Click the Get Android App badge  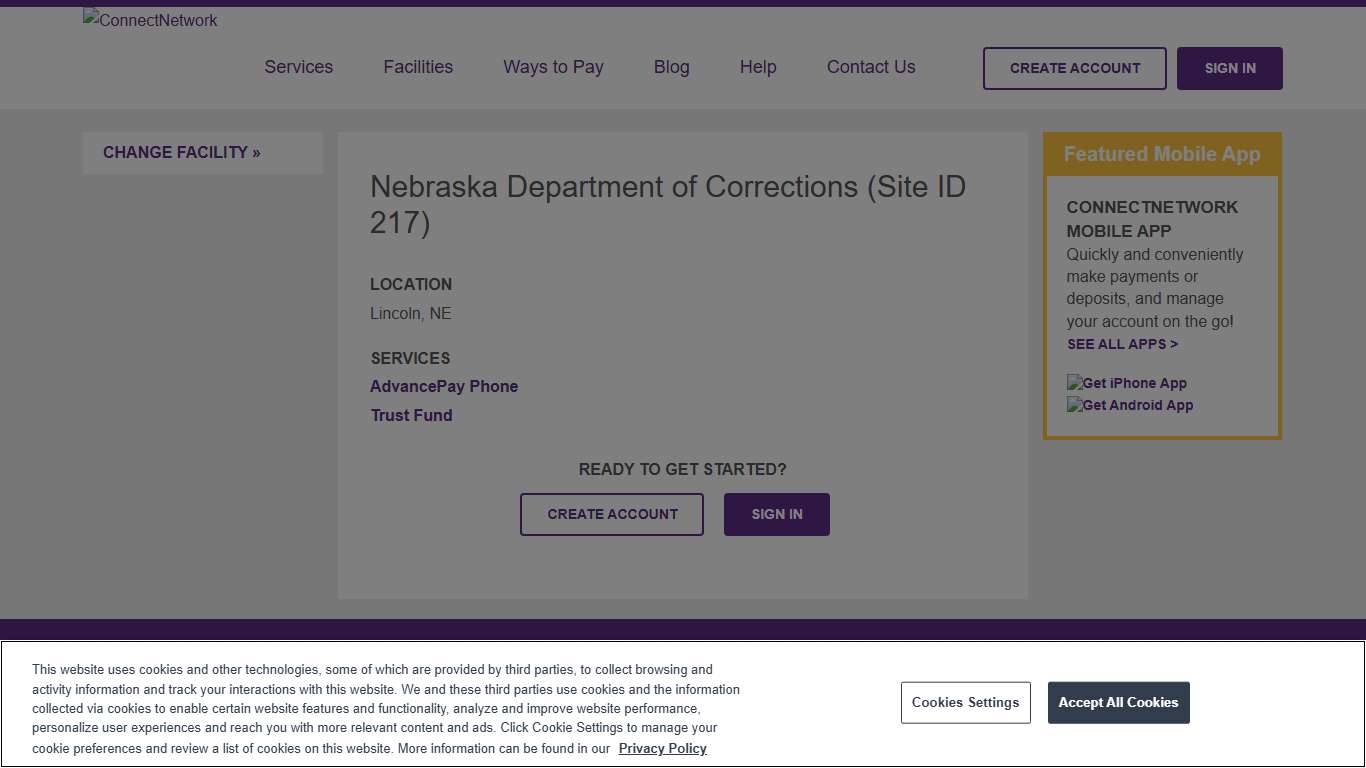pos(1130,405)
